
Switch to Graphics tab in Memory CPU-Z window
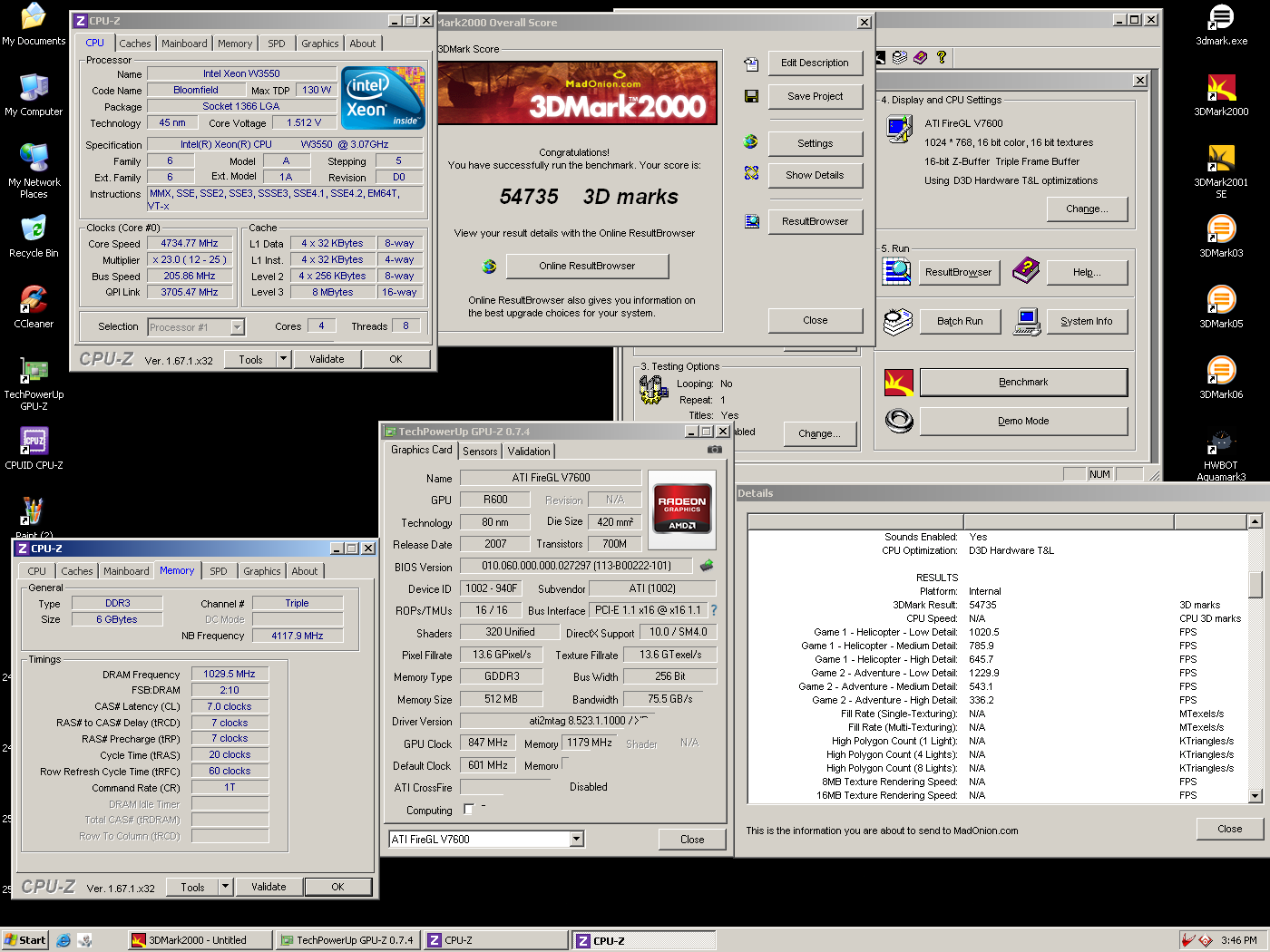tap(262, 571)
